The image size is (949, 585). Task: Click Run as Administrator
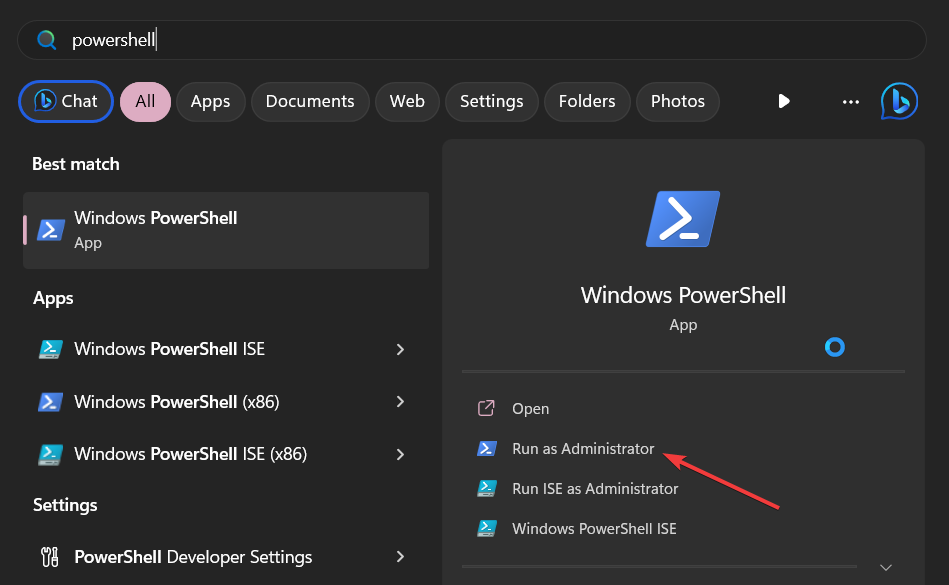click(x=581, y=448)
